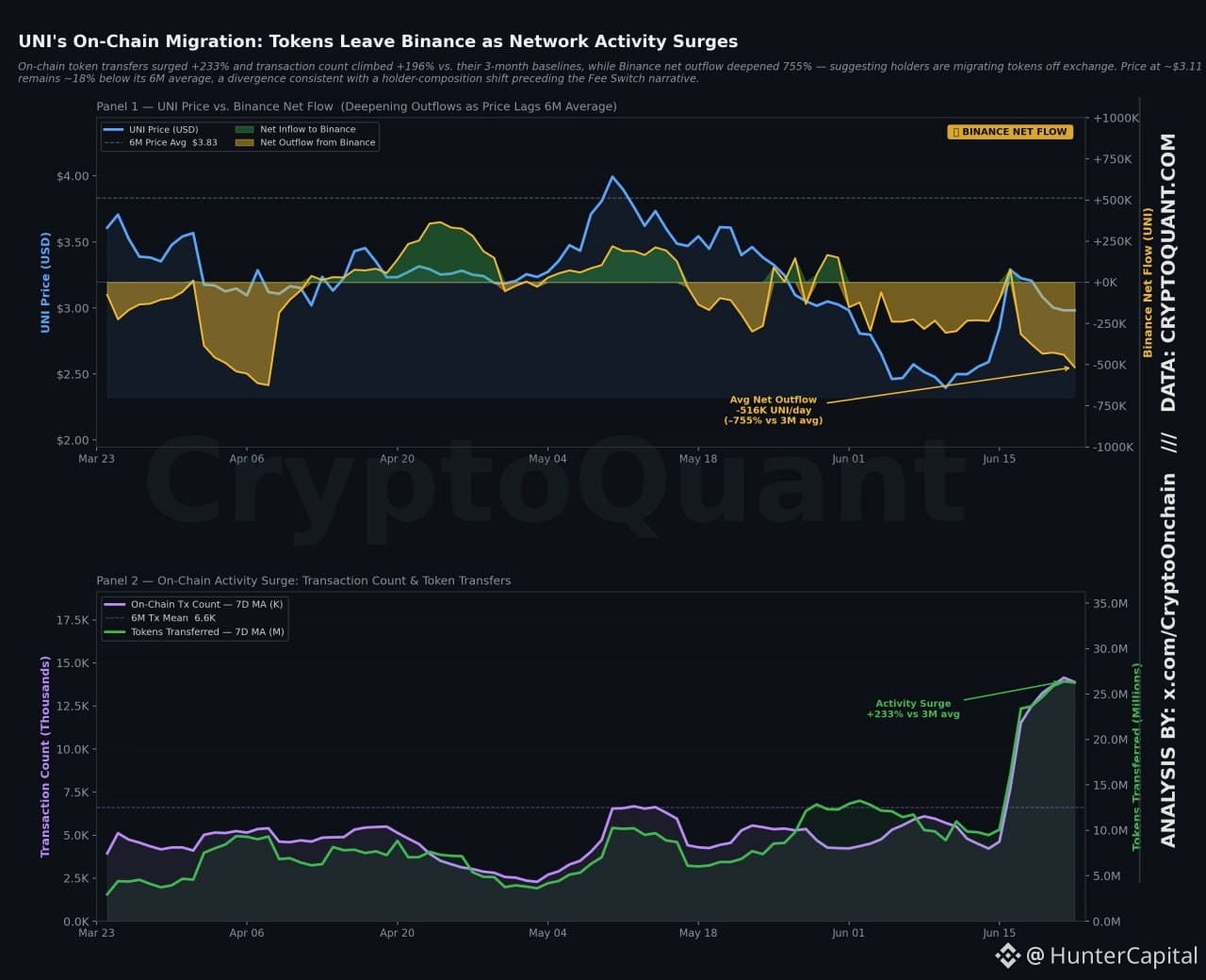This screenshot has width=1206, height=980.
Task: Click the "$3.00" price axis label
Action: (x=73, y=308)
